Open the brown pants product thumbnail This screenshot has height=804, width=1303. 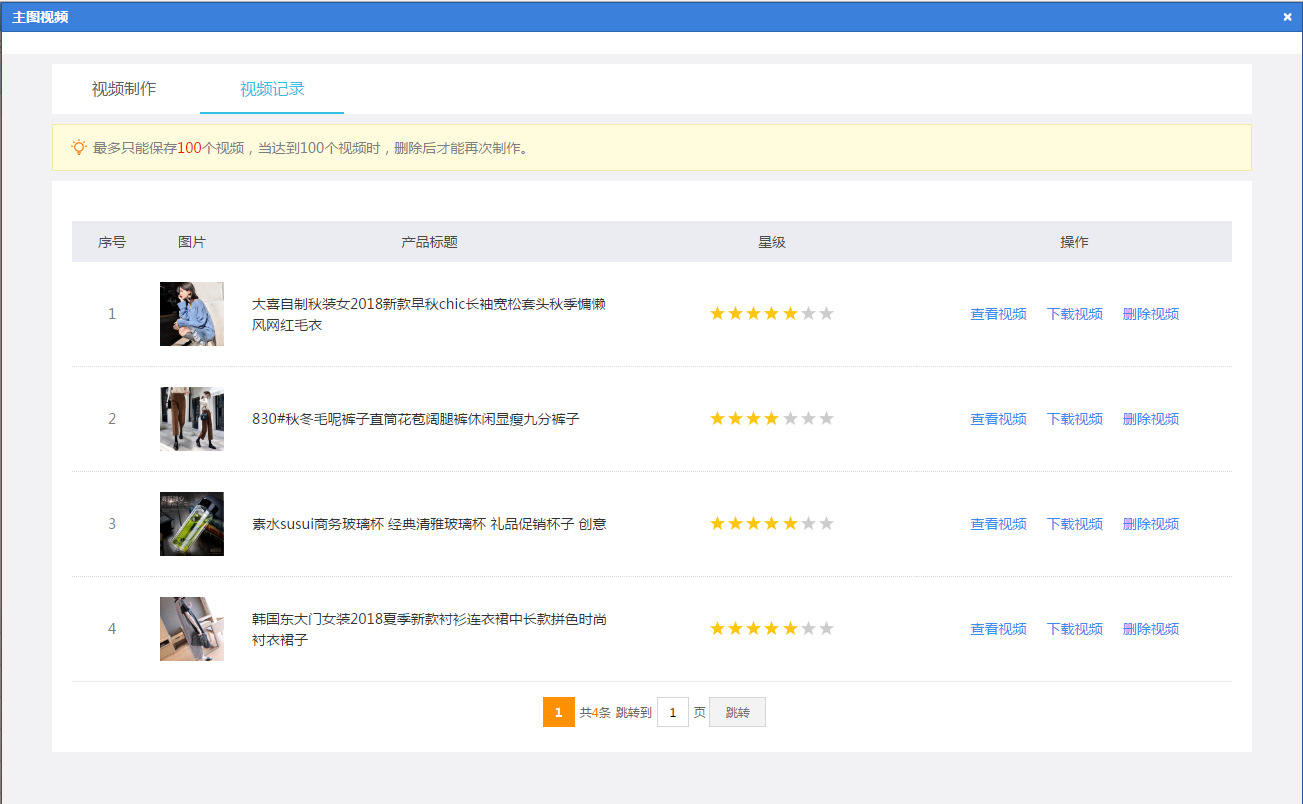[x=192, y=419]
